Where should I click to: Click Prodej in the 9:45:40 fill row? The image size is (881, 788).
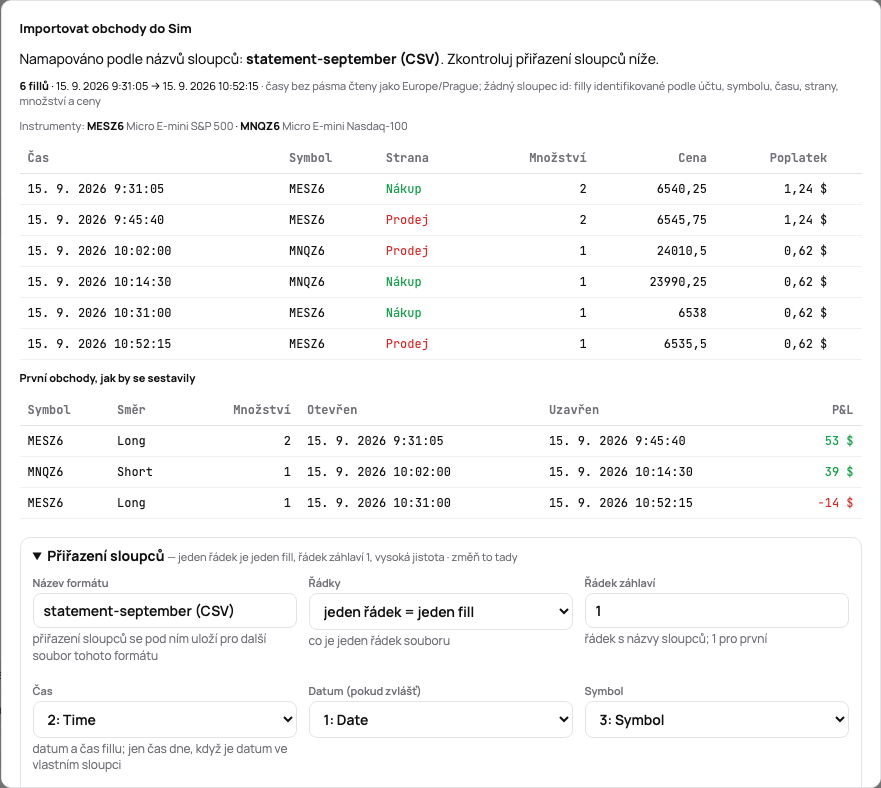407,220
